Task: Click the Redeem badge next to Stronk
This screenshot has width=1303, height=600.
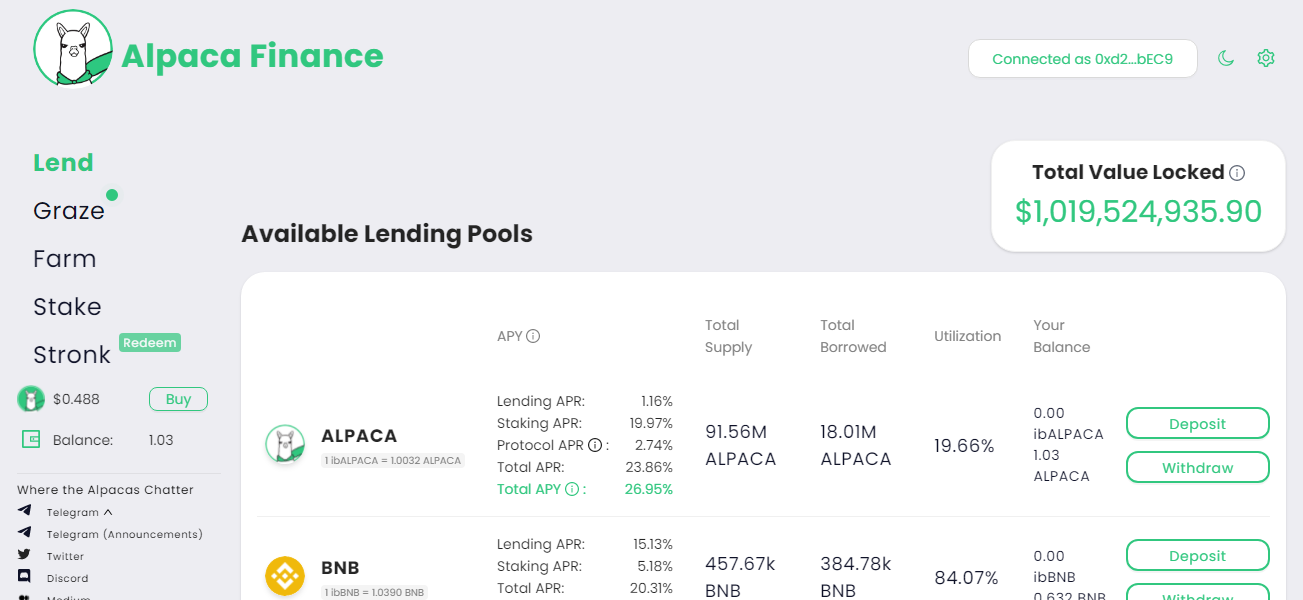Action: tap(150, 343)
